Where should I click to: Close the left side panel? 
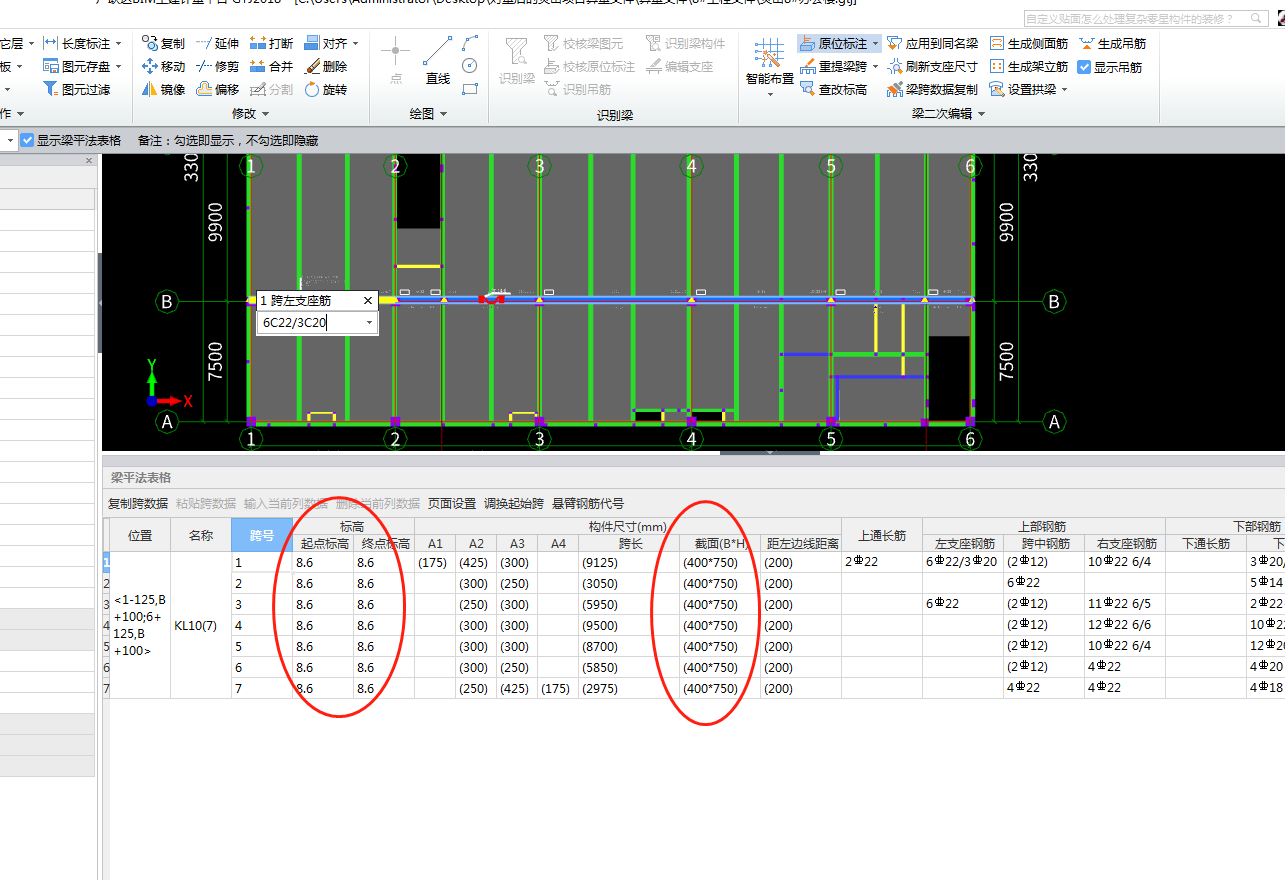(x=88, y=160)
